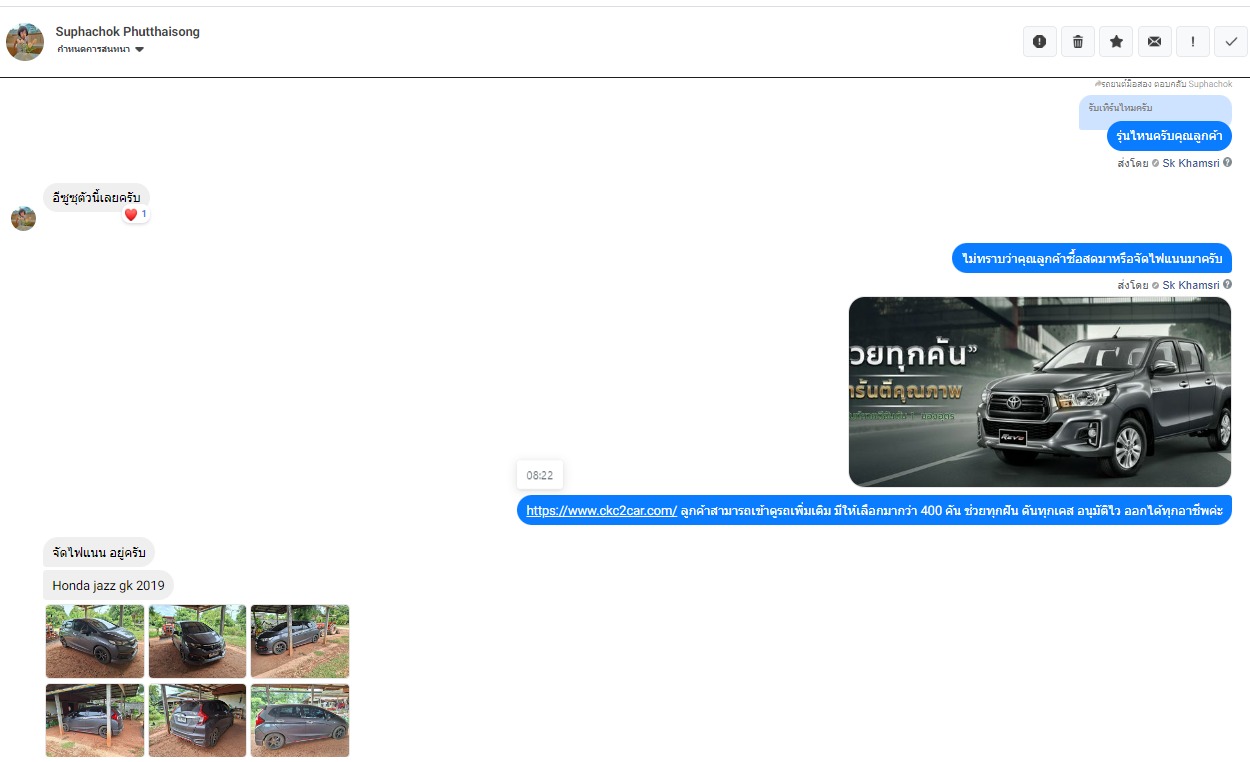Star this conversation as follow-up
The width and height of the screenshot is (1250, 762).
click(x=1116, y=42)
